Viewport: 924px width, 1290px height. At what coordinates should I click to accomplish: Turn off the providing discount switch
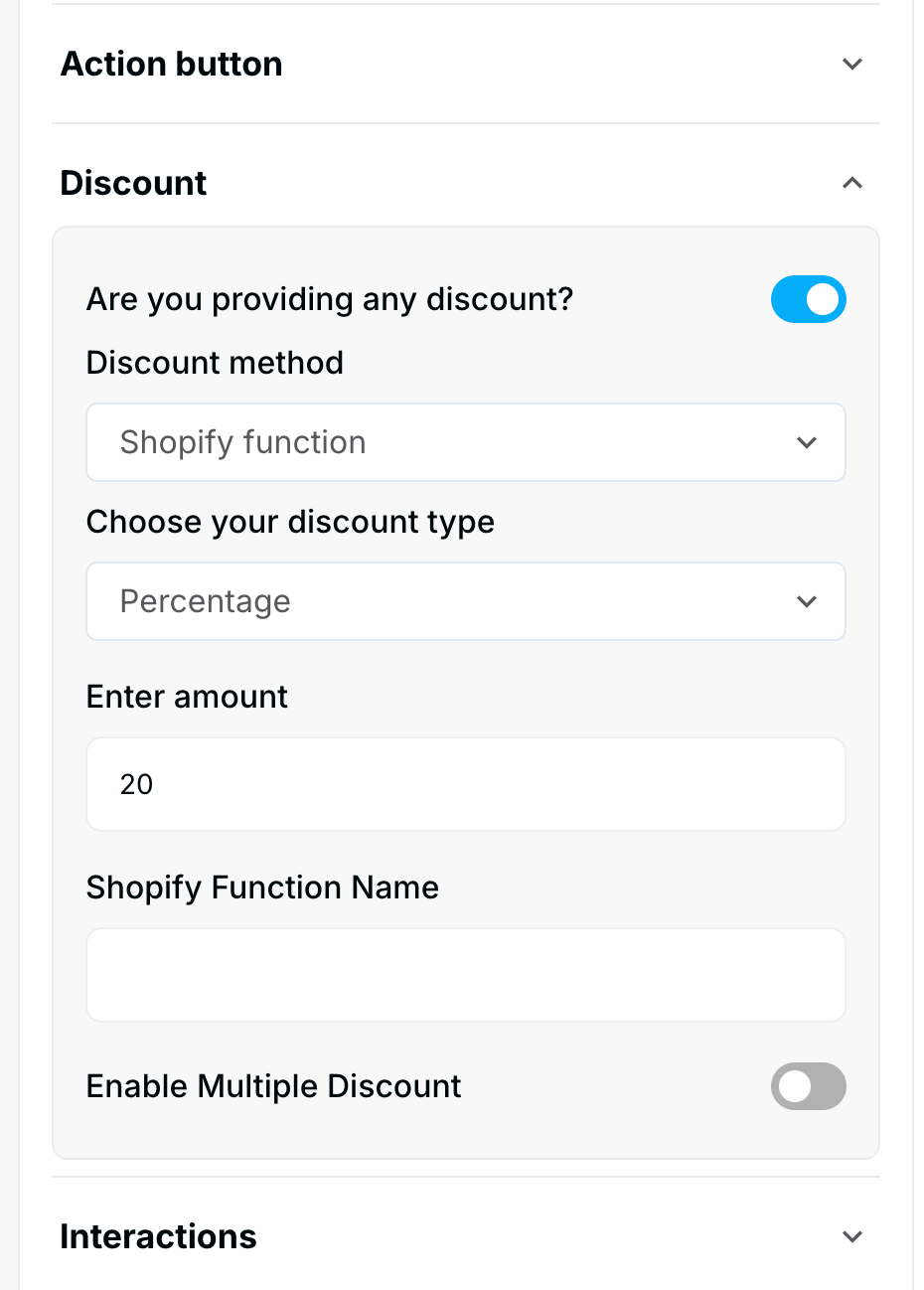808,299
